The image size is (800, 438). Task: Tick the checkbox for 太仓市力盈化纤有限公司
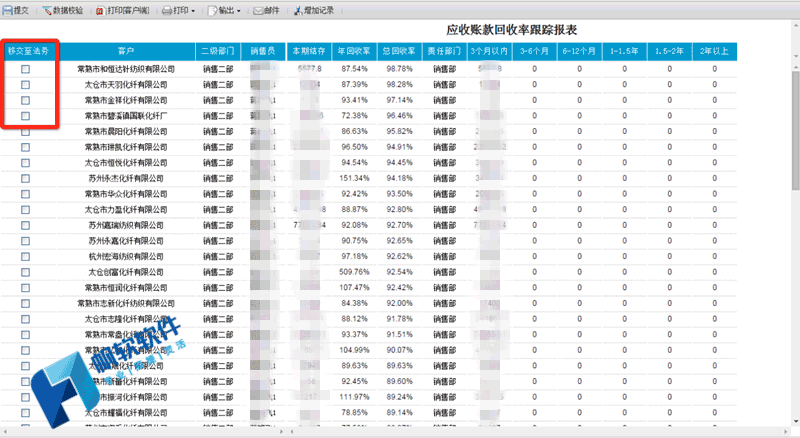(x=26, y=210)
